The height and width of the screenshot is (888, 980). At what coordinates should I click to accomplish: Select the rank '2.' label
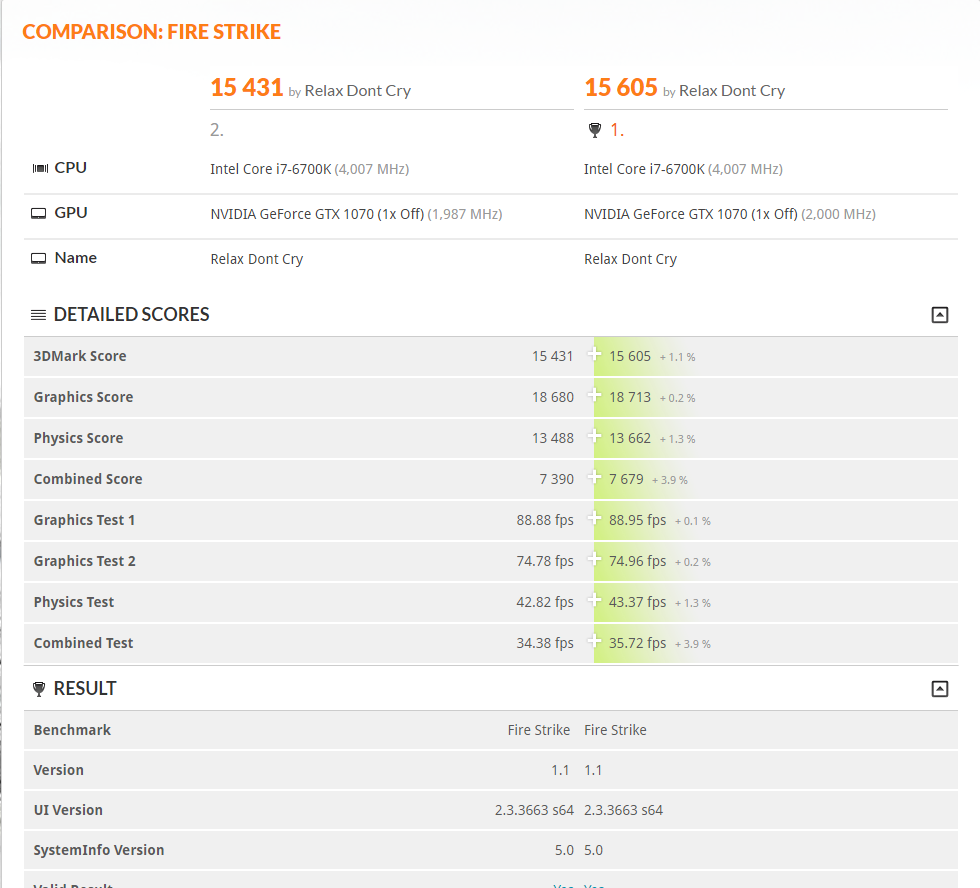(217, 130)
